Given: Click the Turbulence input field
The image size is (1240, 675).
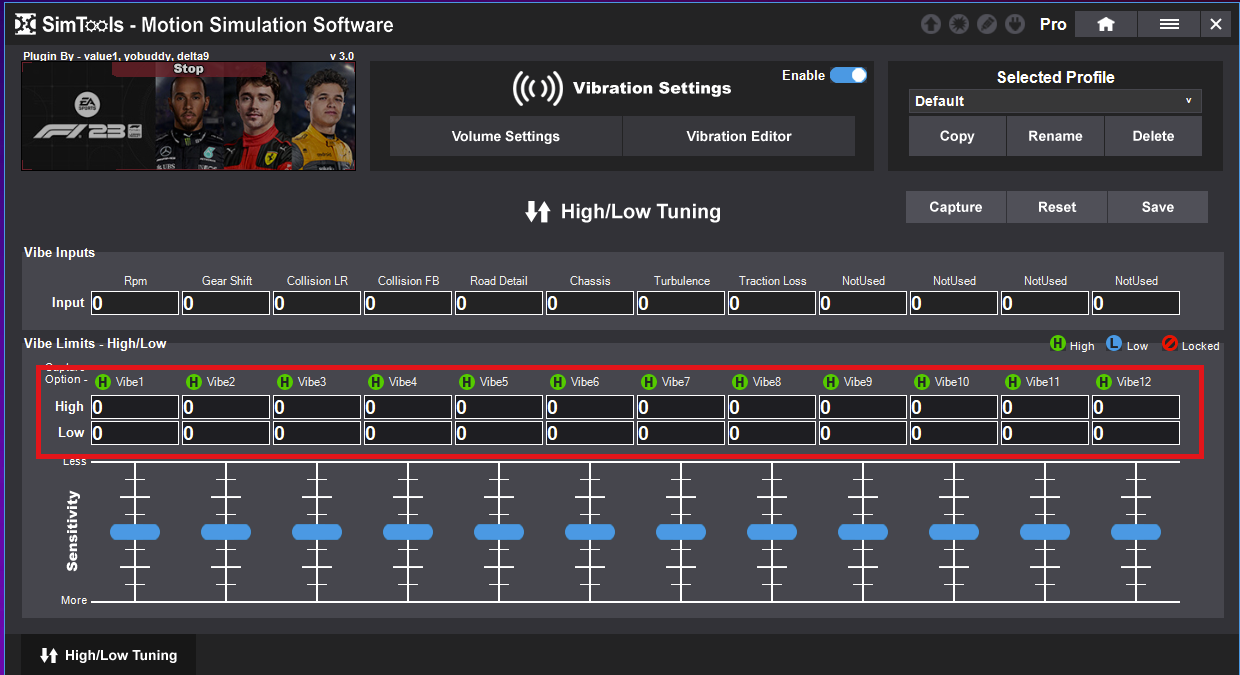Looking at the screenshot, I should click(x=681, y=303).
